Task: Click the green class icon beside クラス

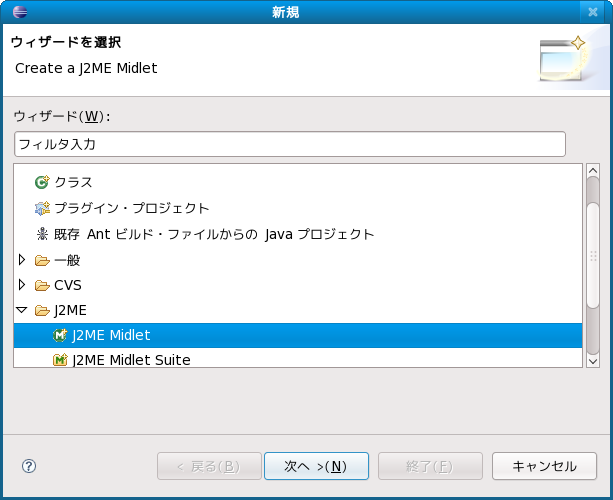Action: [x=42, y=182]
